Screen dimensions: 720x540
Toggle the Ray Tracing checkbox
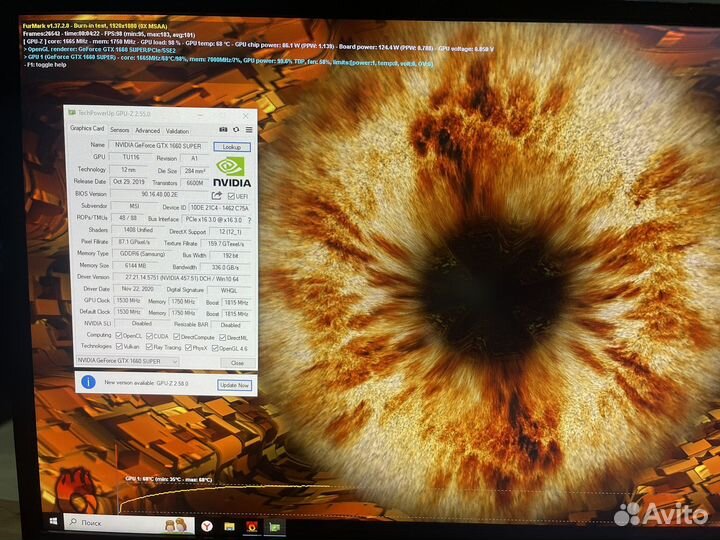[x=149, y=347]
